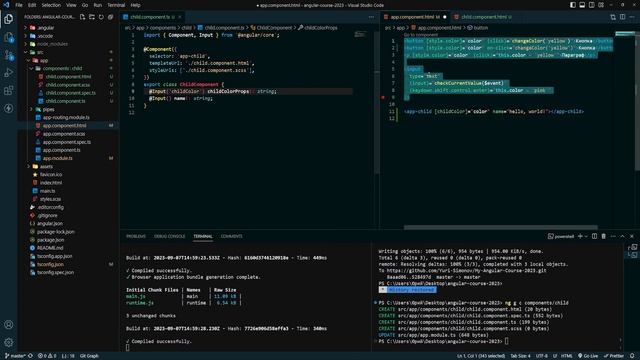This screenshot has height=360, width=640.
Task: Toggle secondary side bar layout button
Action: point(591,5)
